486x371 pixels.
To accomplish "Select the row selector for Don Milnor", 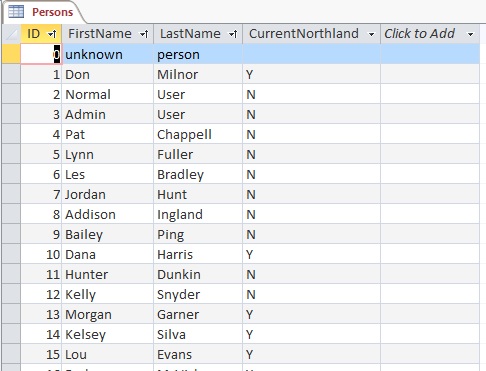I will tap(12, 74).
